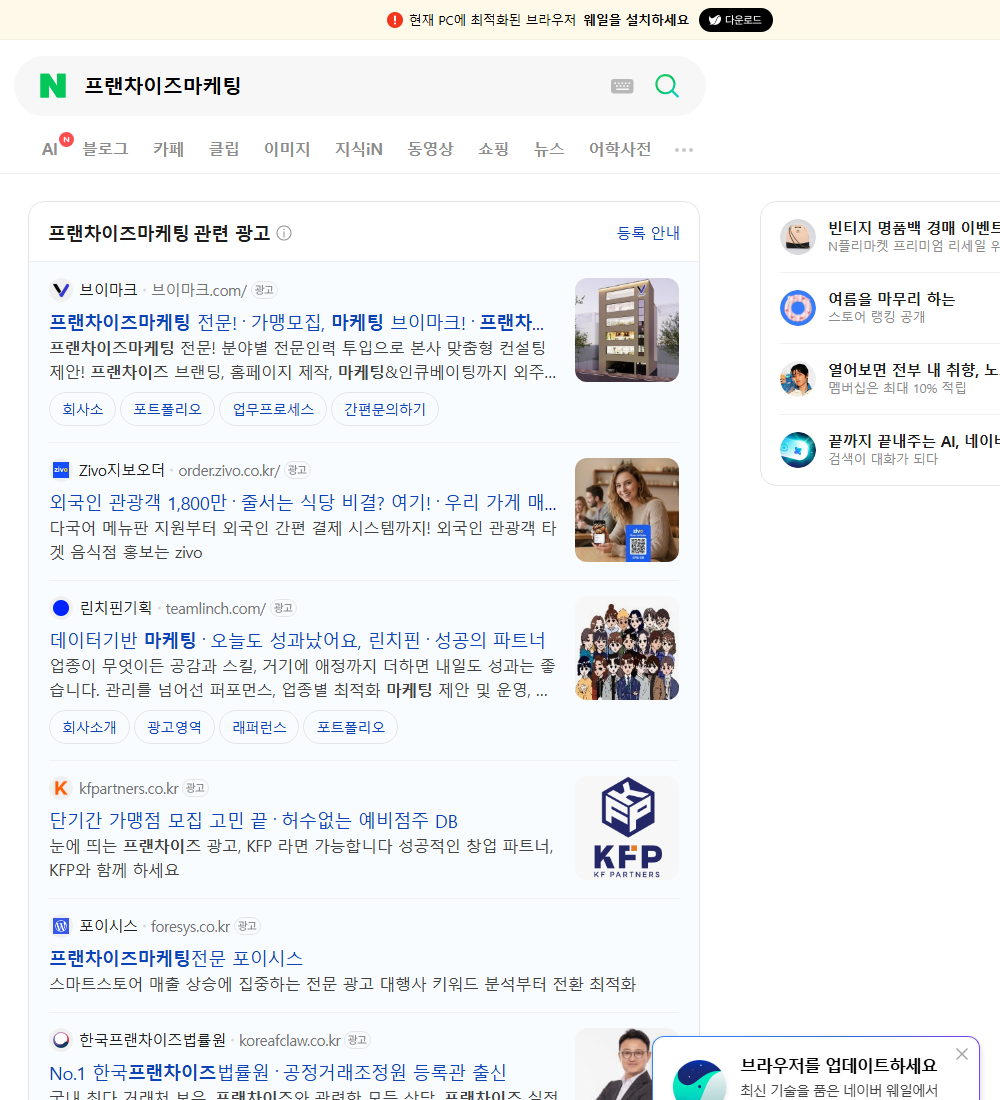This screenshot has width=1000, height=1100.
Task: Click 브이마크 회사소 button
Action: click(x=82, y=409)
